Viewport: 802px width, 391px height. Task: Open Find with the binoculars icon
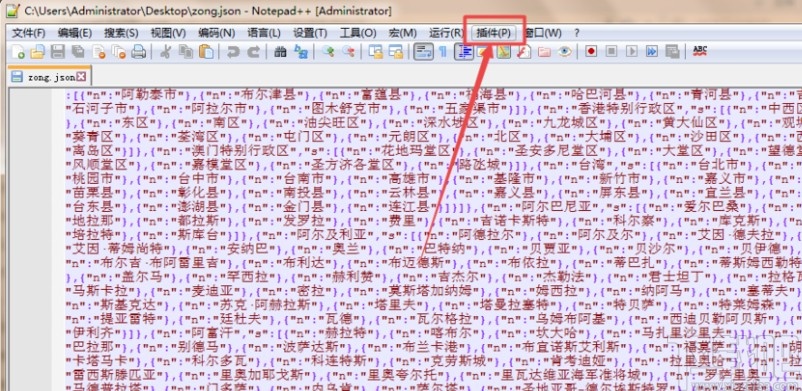pyautogui.click(x=280, y=52)
